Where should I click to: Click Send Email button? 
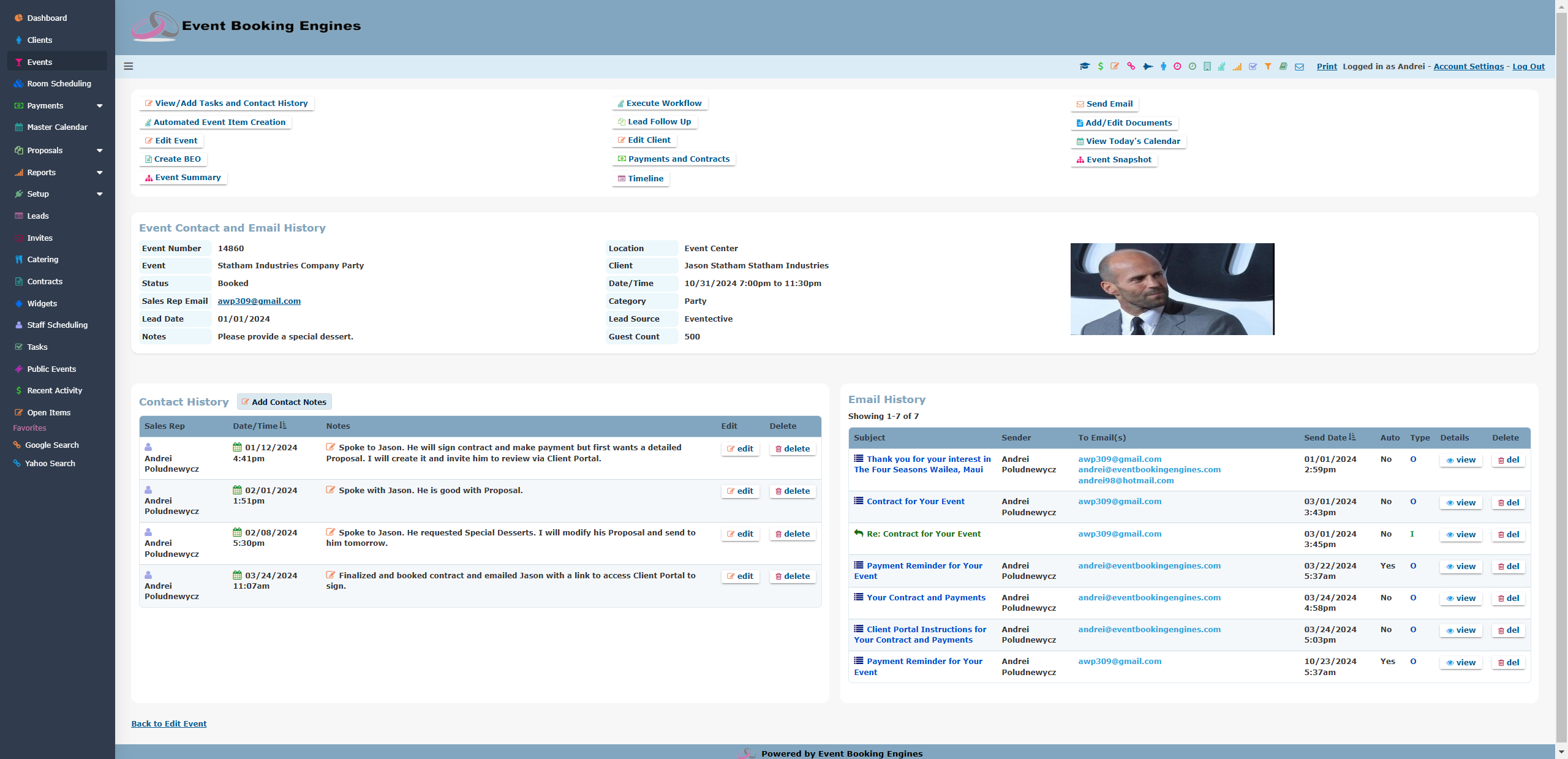1104,104
